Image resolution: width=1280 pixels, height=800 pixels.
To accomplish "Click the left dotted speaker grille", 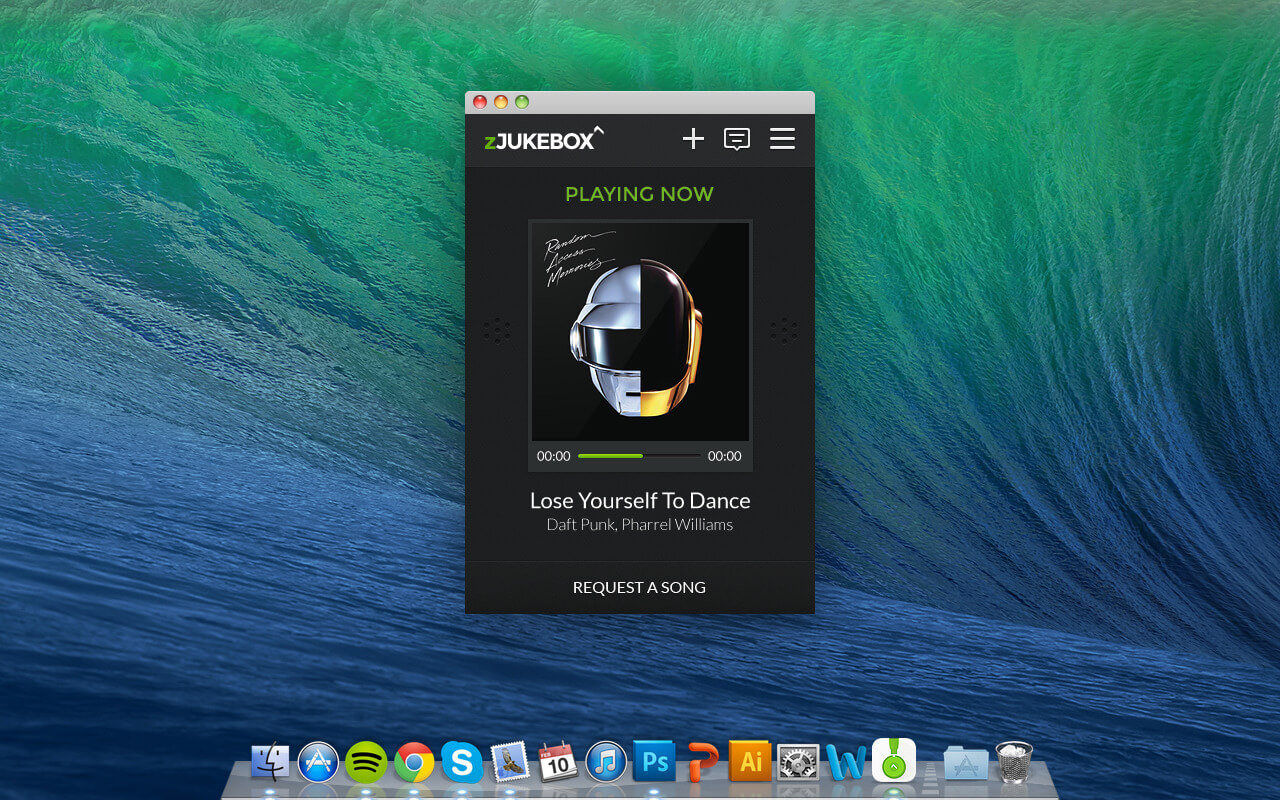I will [497, 331].
